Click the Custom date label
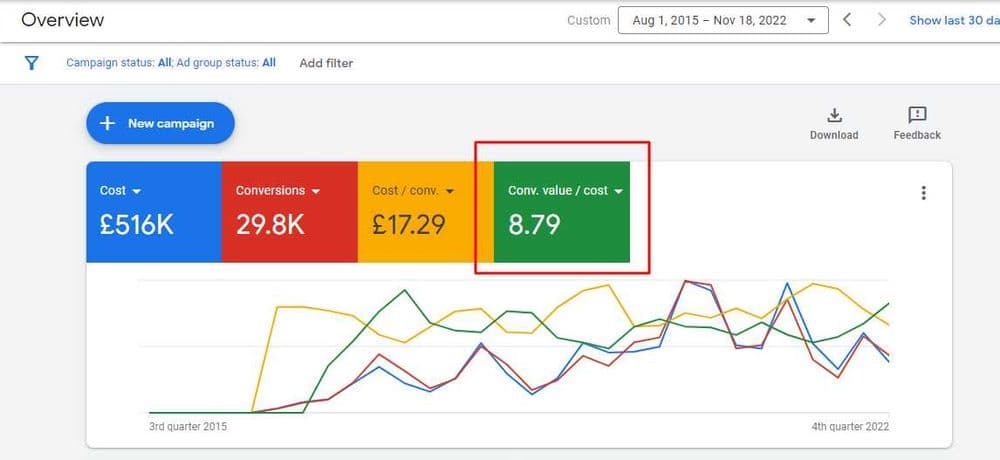This screenshot has height=460, width=1000. [x=588, y=20]
